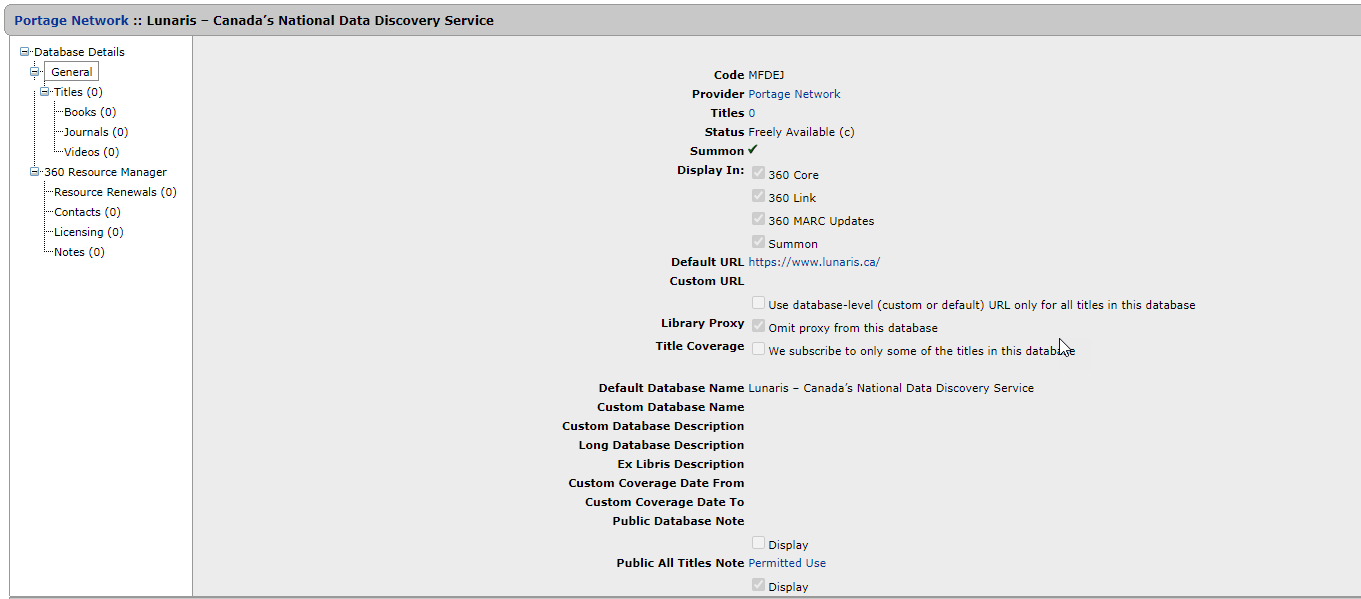Image resolution: width=1361 pixels, height=599 pixels.
Task: Toggle the 360 MARC Updates checkbox
Action: (759, 219)
